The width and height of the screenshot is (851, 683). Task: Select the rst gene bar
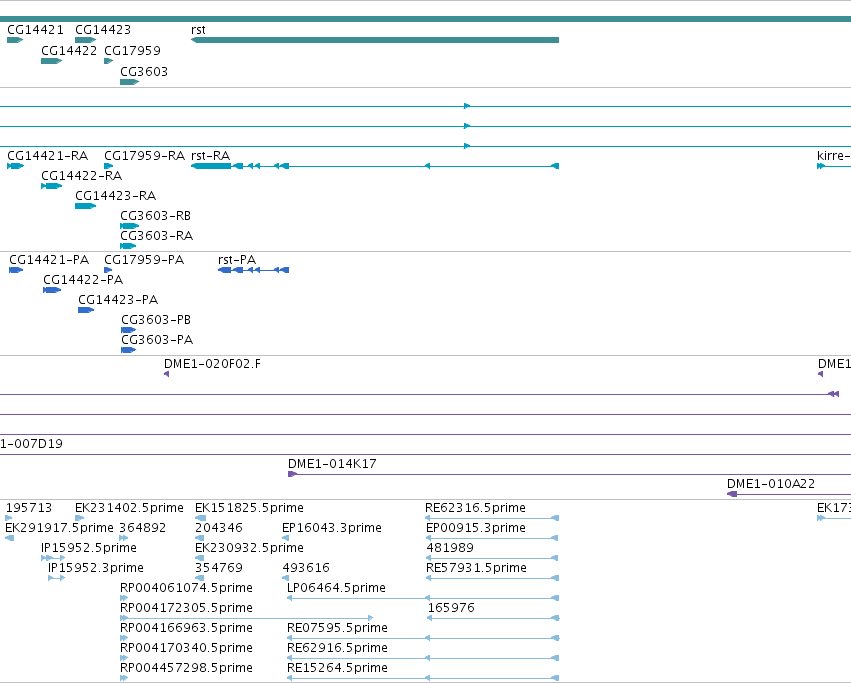coord(375,40)
